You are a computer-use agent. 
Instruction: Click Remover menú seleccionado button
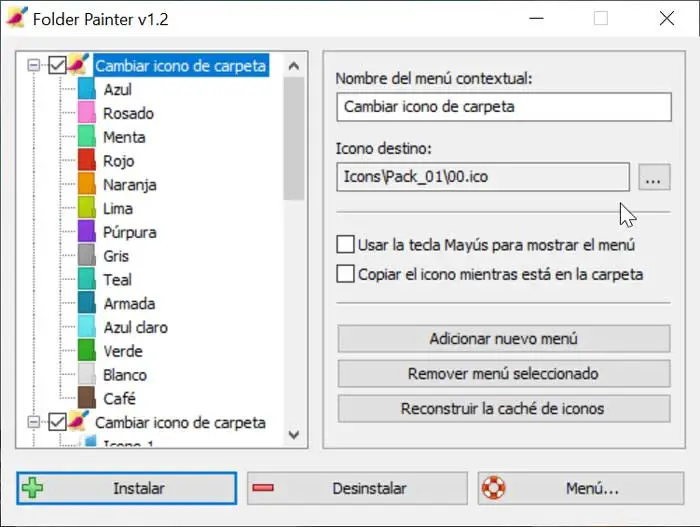click(504, 373)
